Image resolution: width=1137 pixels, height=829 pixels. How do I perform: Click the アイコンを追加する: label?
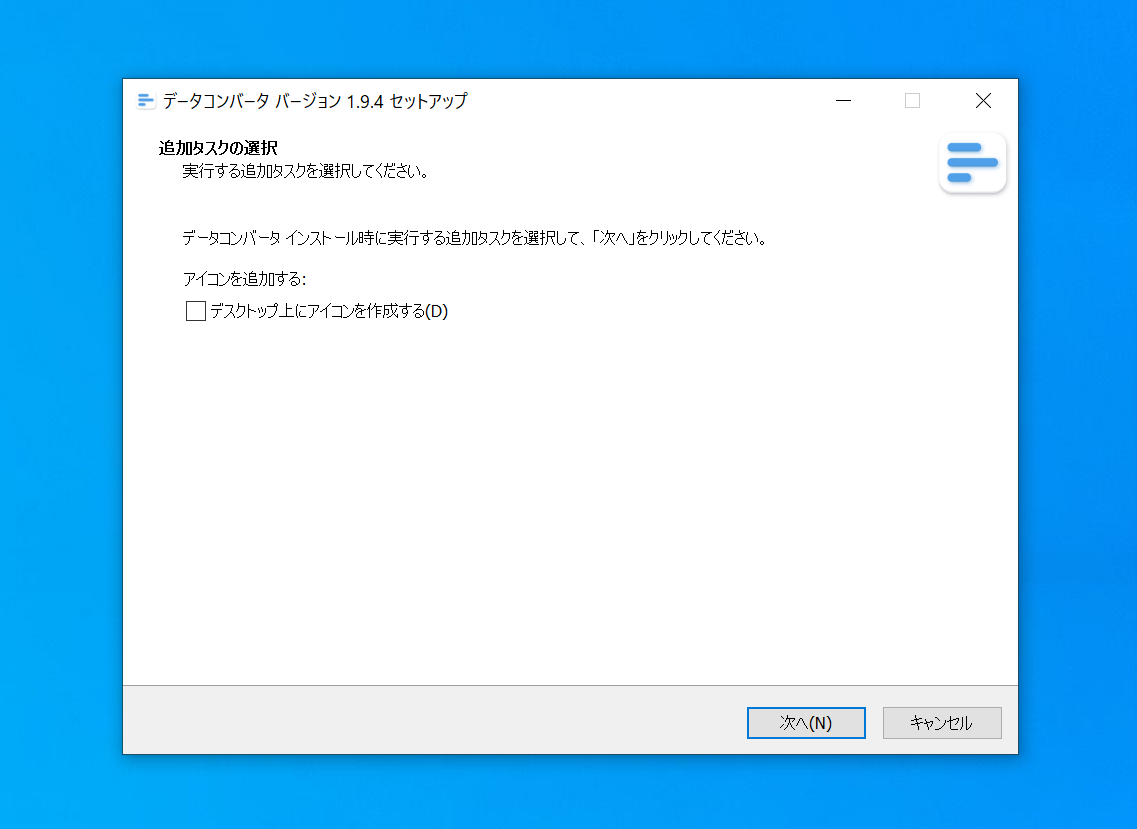[244, 279]
